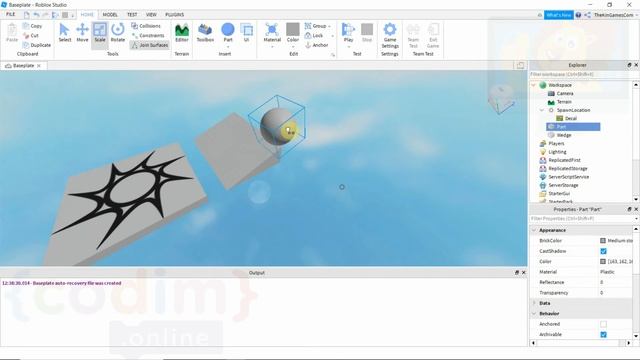Open the Toolbox
This screenshot has width=640, height=360.
[x=205, y=33]
